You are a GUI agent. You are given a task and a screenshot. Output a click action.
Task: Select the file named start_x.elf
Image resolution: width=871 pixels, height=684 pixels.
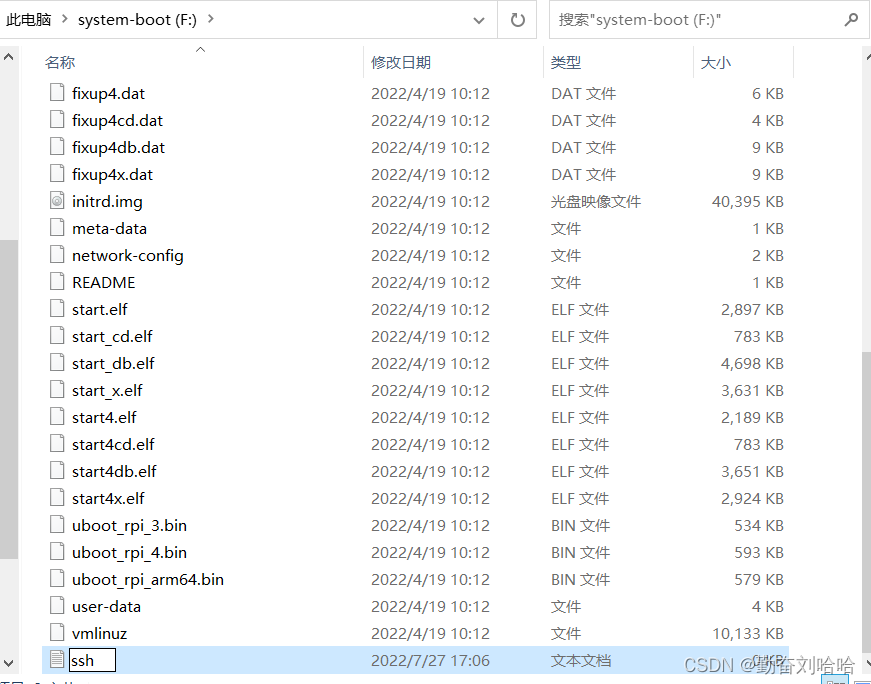click(107, 391)
